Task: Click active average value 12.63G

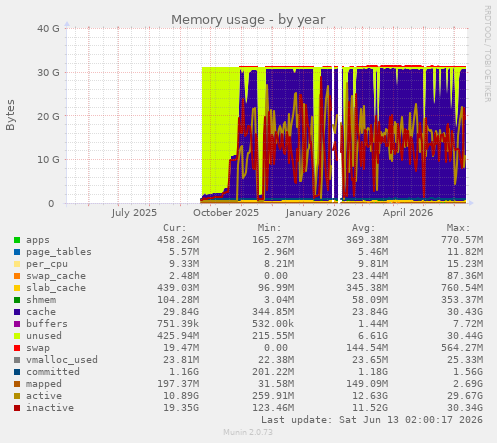Action: click(370, 396)
